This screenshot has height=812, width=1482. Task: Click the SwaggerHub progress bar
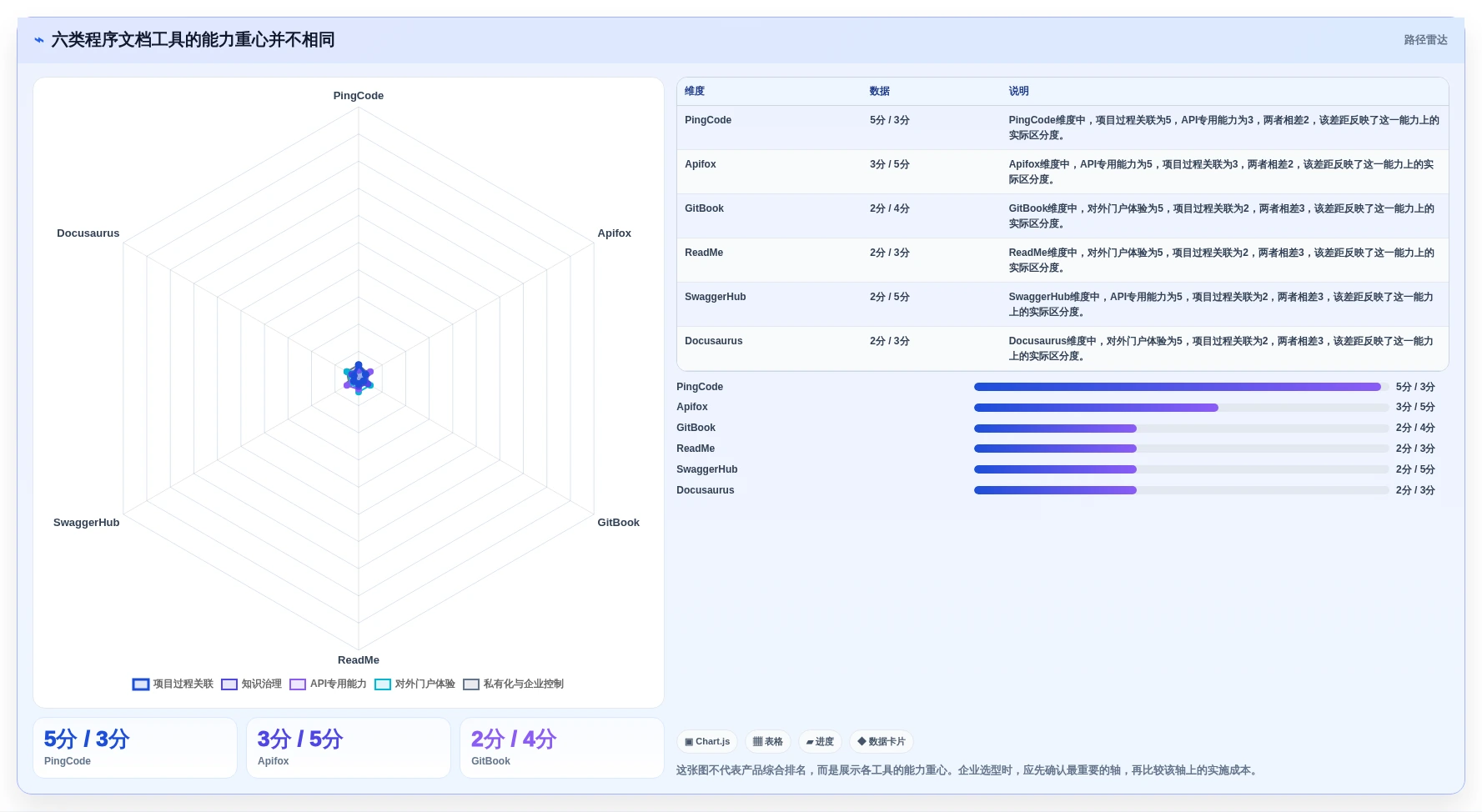(x=1181, y=469)
